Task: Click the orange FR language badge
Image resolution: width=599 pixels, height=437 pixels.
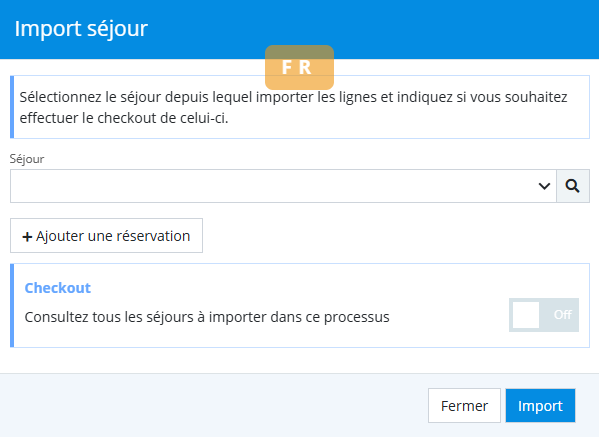Action: point(300,67)
